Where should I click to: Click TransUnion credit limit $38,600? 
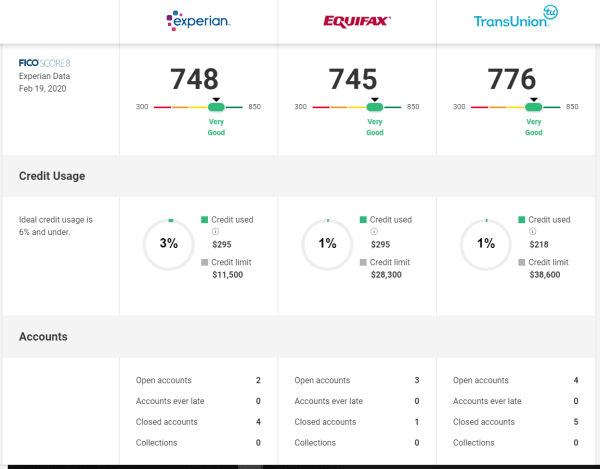tap(545, 275)
